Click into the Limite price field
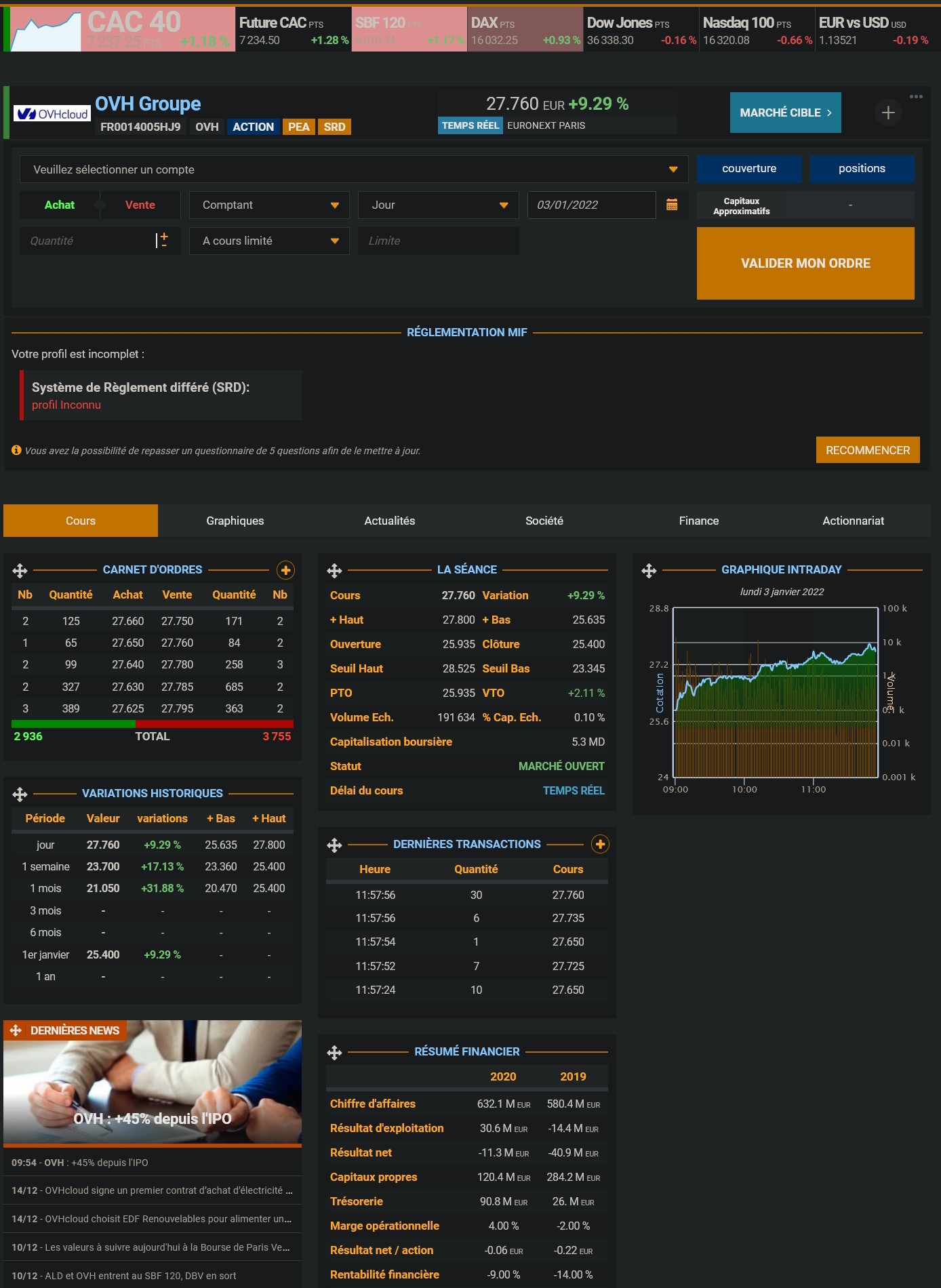Screen dimensions: 941x1288 (x=439, y=241)
